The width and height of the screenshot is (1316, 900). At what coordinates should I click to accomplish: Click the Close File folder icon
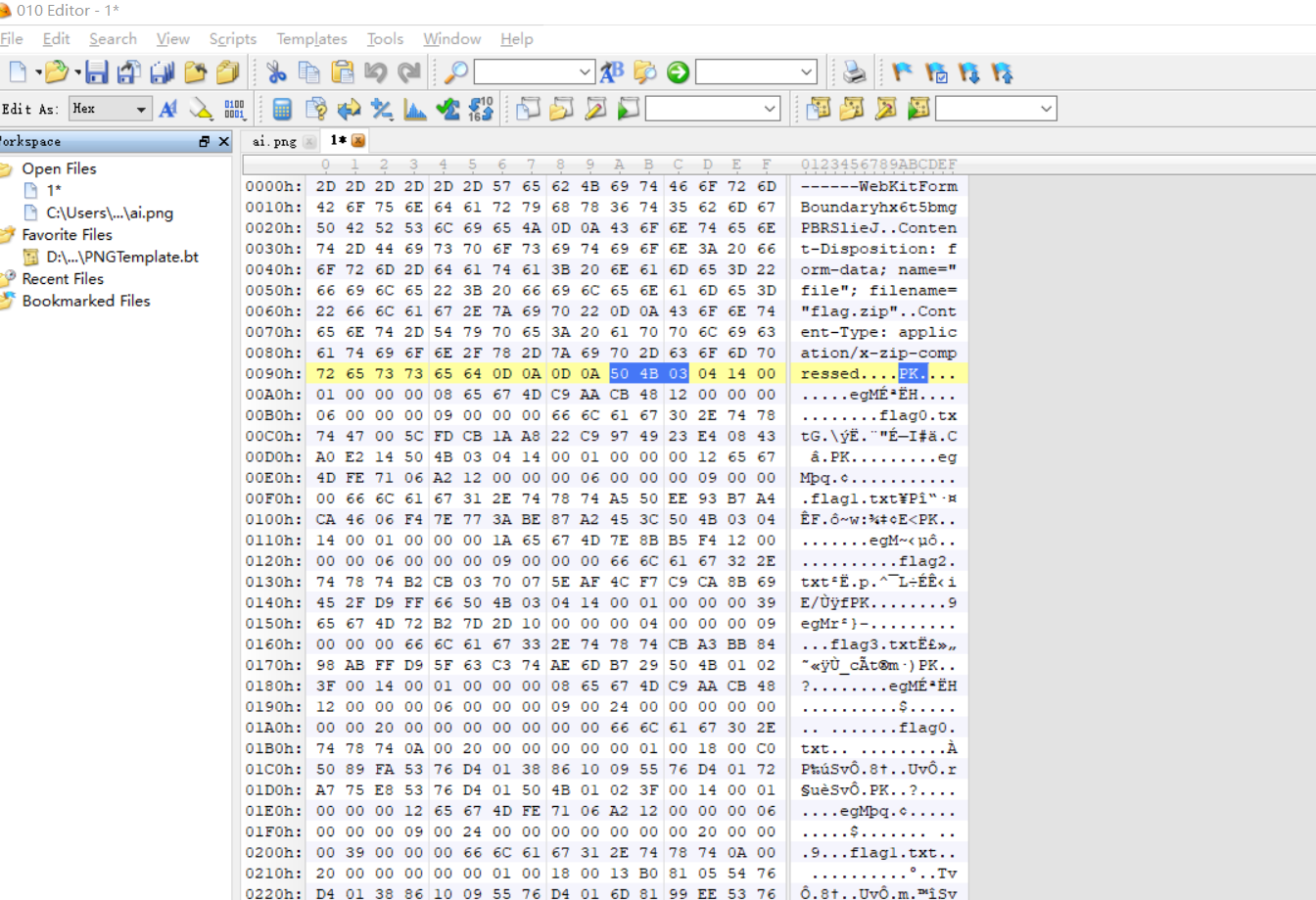(x=196, y=71)
